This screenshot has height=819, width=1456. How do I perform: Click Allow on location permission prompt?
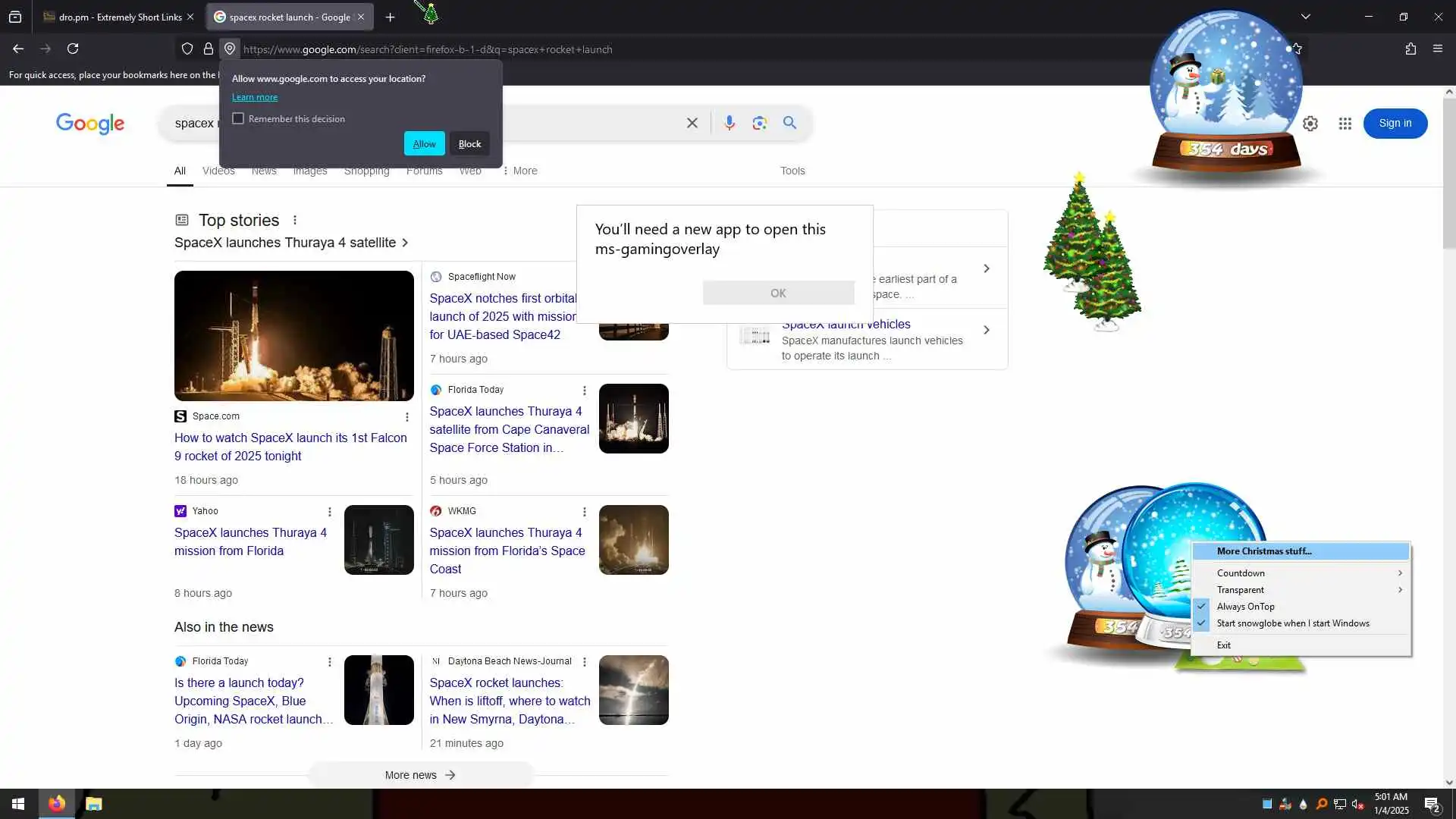[x=424, y=144]
